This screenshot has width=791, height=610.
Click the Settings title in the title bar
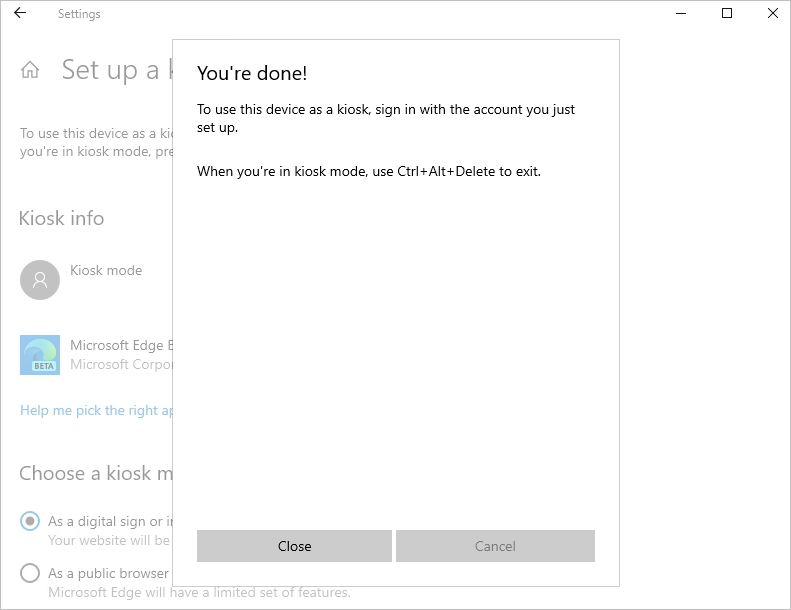pos(79,14)
